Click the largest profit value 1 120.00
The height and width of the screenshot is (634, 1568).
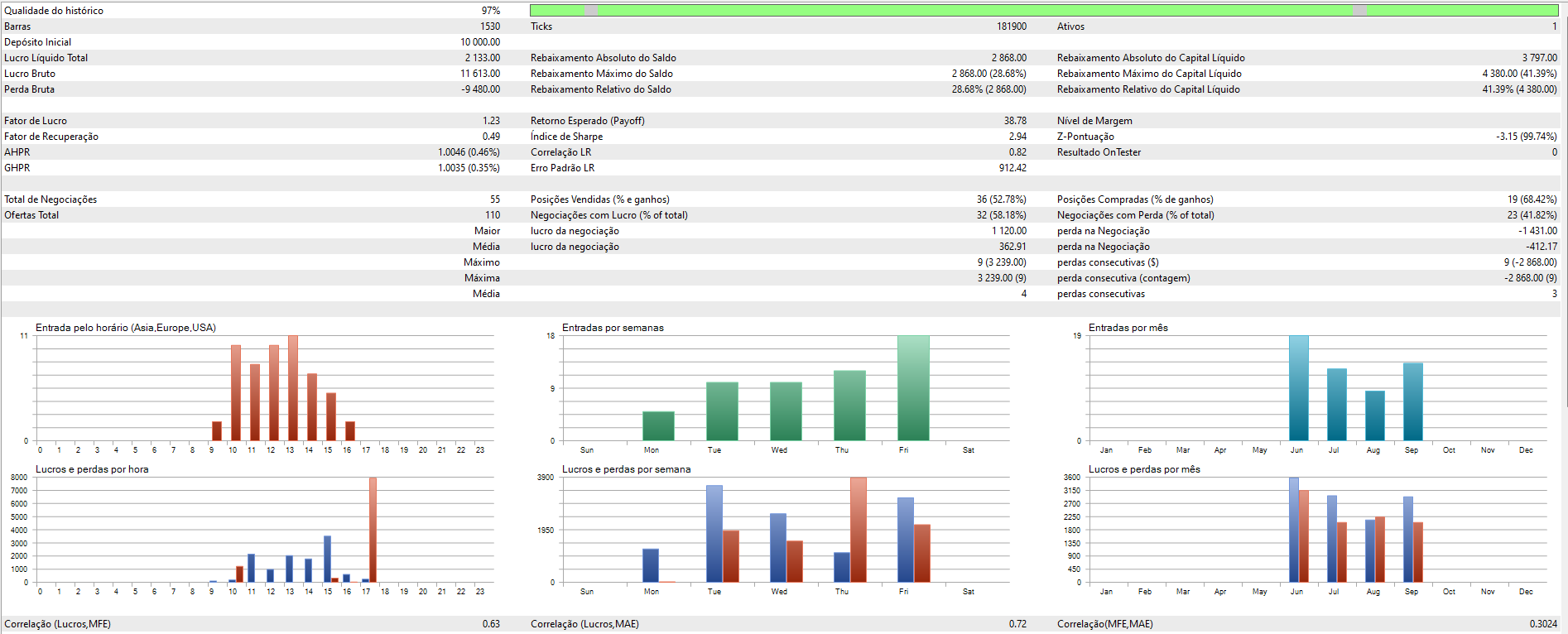(x=1009, y=231)
